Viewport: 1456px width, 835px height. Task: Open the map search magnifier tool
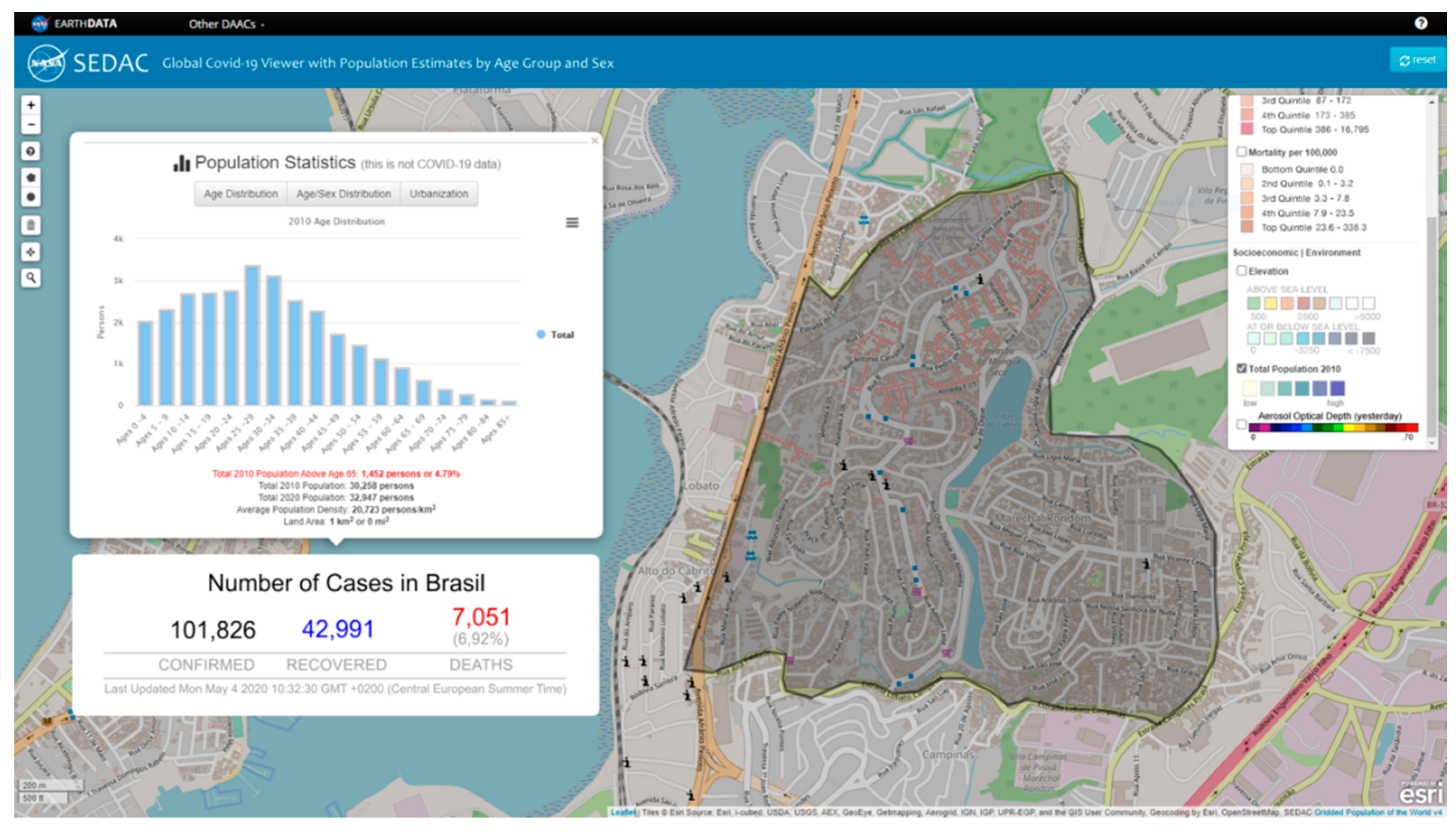[31, 278]
